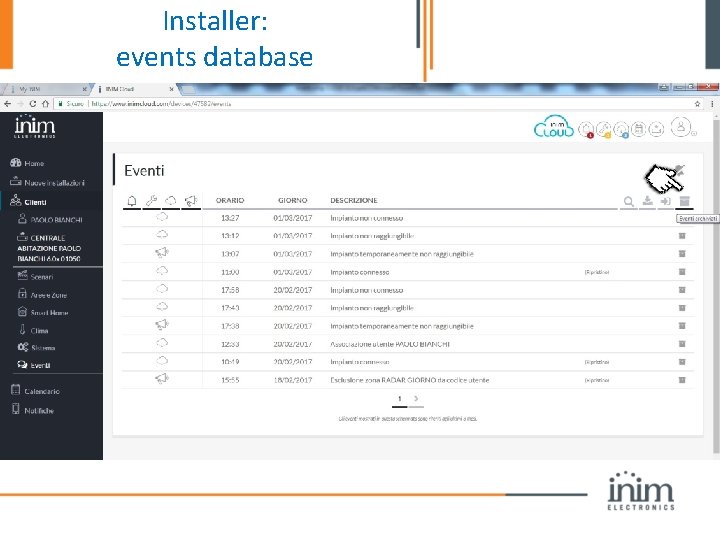Image resolution: width=720 pixels, height=540 pixels.
Task: Open Clima in the sidebar
Action: tap(33, 330)
